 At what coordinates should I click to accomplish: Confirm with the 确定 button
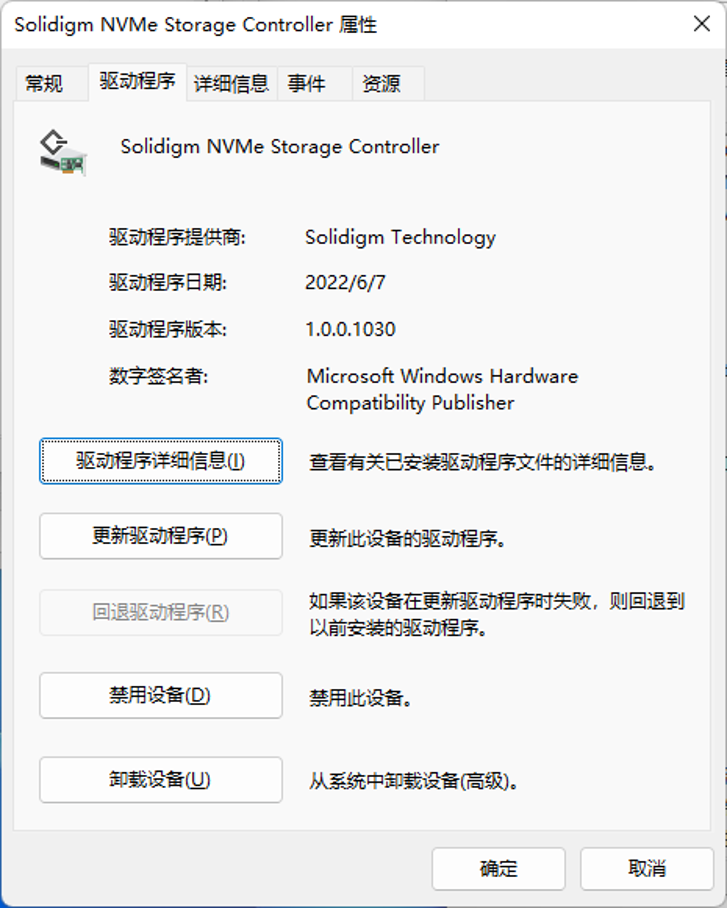tap(498, 868)
